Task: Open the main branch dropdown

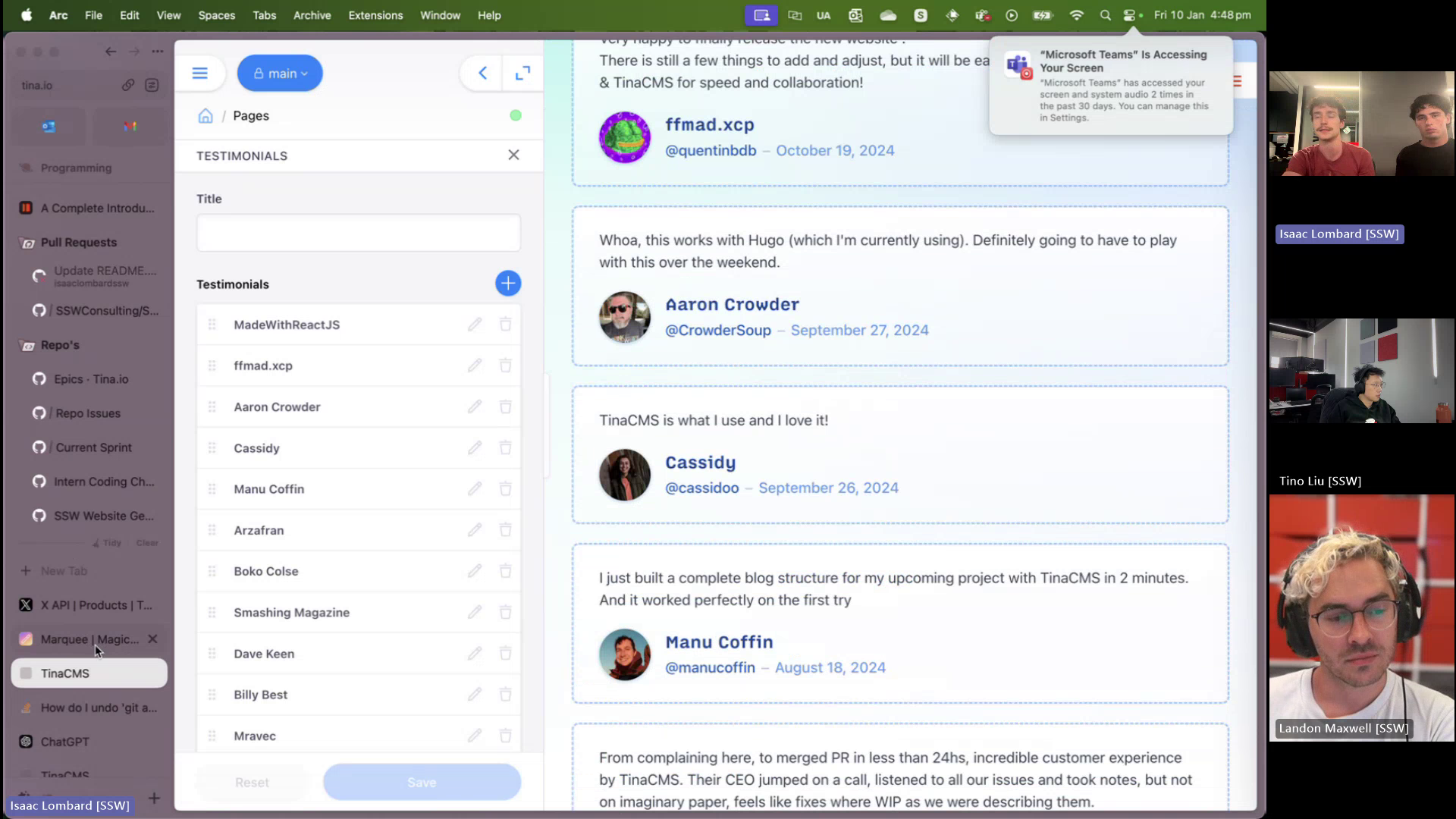Action: tap(280, 73)
